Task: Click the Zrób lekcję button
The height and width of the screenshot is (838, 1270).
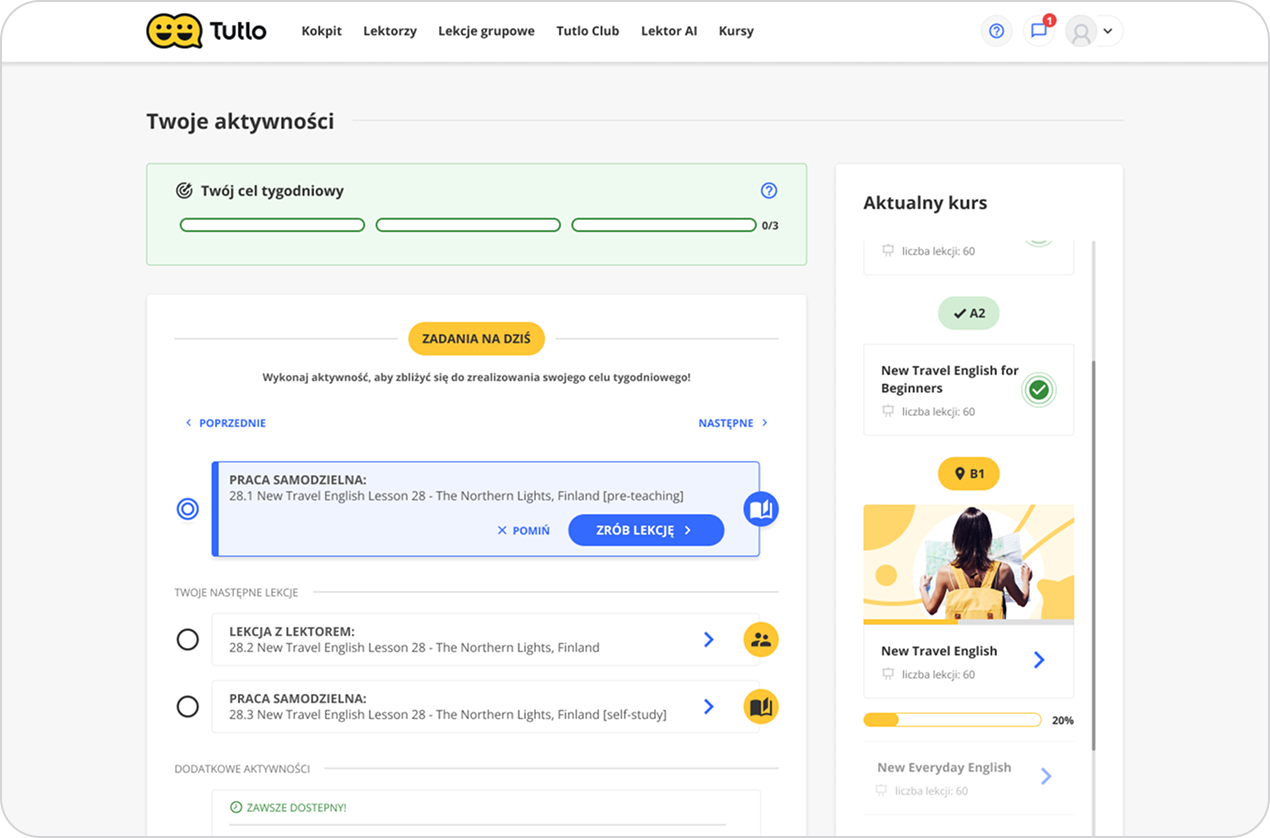Action: [646, 530]
